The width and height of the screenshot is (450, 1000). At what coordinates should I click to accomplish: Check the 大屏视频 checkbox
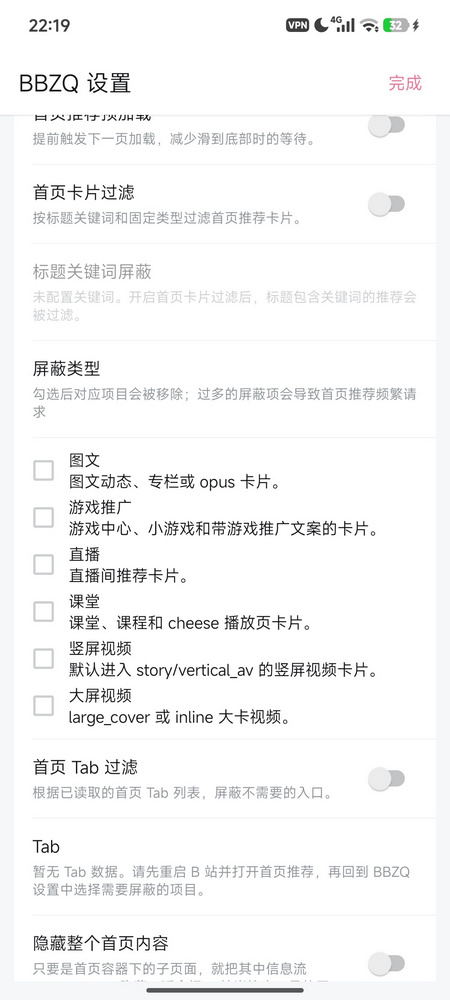[x=43, y=706]
